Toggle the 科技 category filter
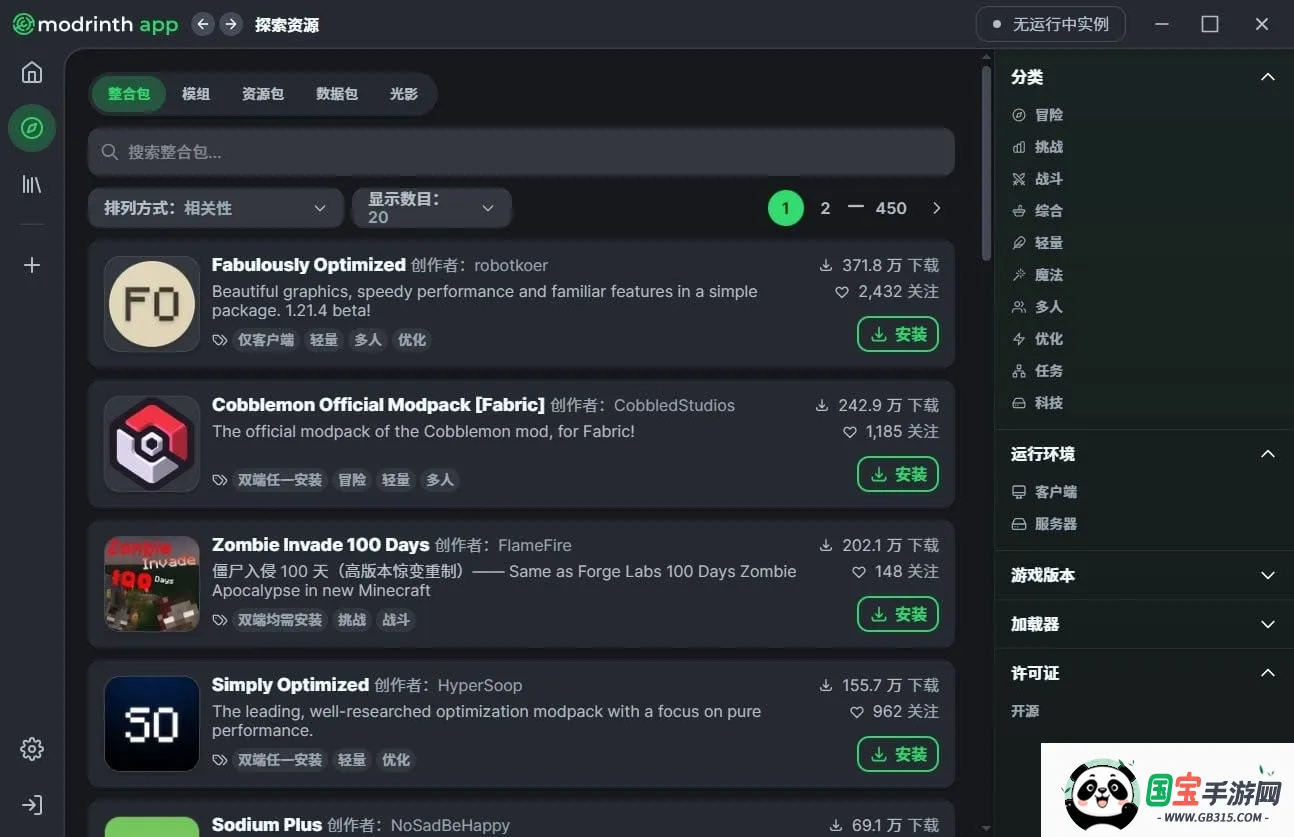The width and height of the screenshot is (1294, 837). pyautogui.click(x=1038, y=403)
